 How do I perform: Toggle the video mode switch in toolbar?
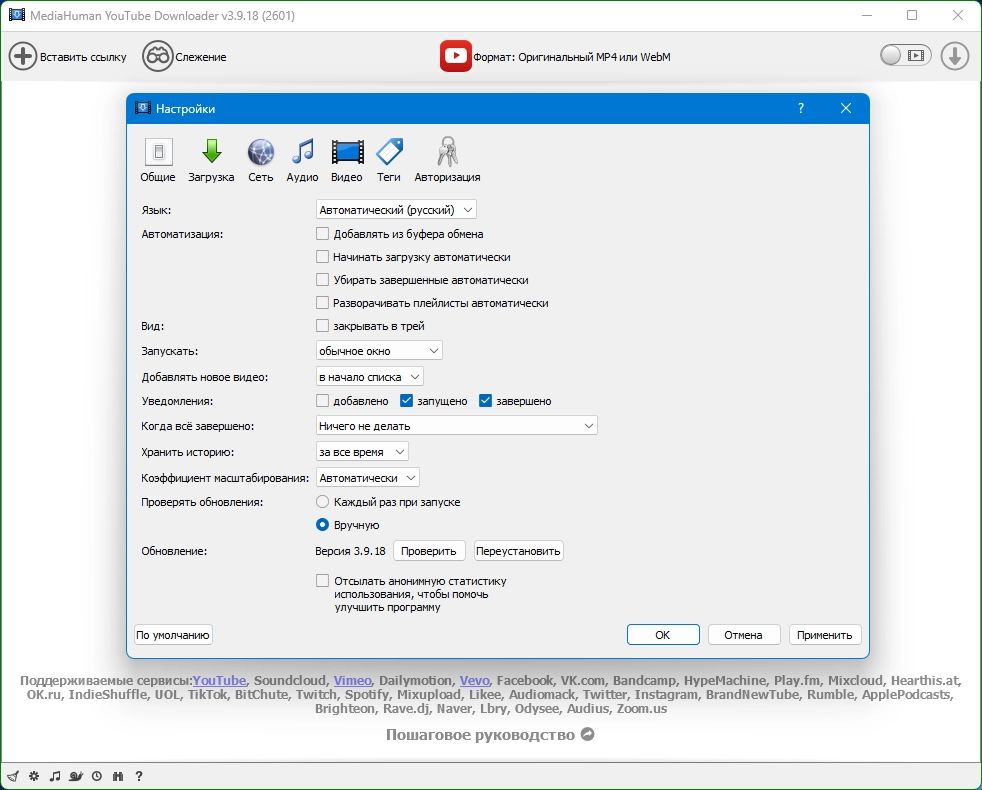coord(906,55)
